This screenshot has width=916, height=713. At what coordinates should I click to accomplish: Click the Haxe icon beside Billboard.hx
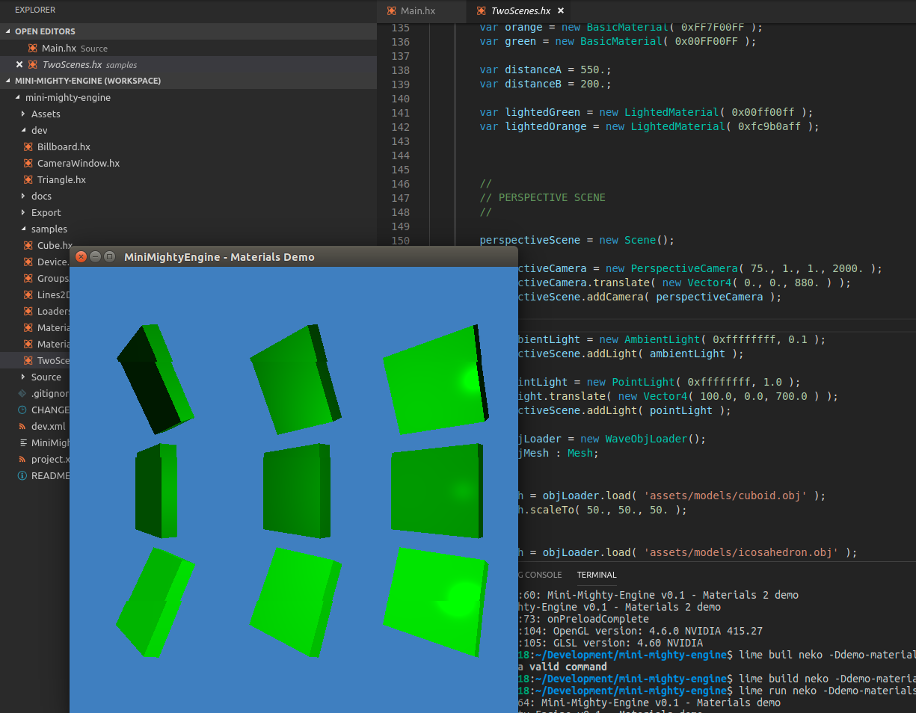click(x=28, y=147)
